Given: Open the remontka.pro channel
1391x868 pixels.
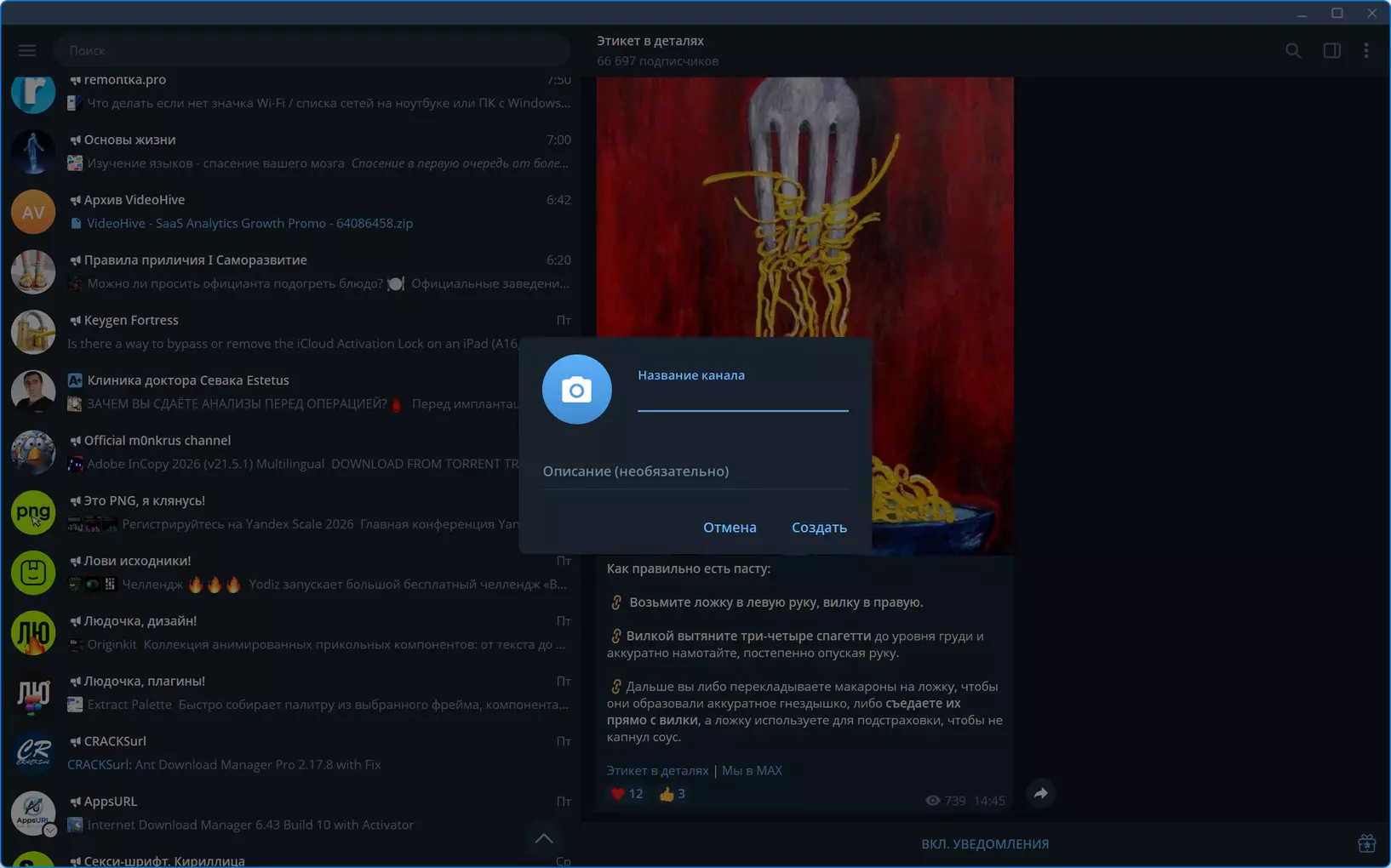Looking at the screenshot, I should click(290, 91).
